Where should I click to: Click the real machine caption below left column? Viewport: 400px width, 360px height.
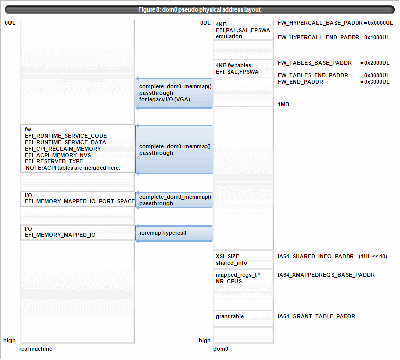(x=36, y=349)
